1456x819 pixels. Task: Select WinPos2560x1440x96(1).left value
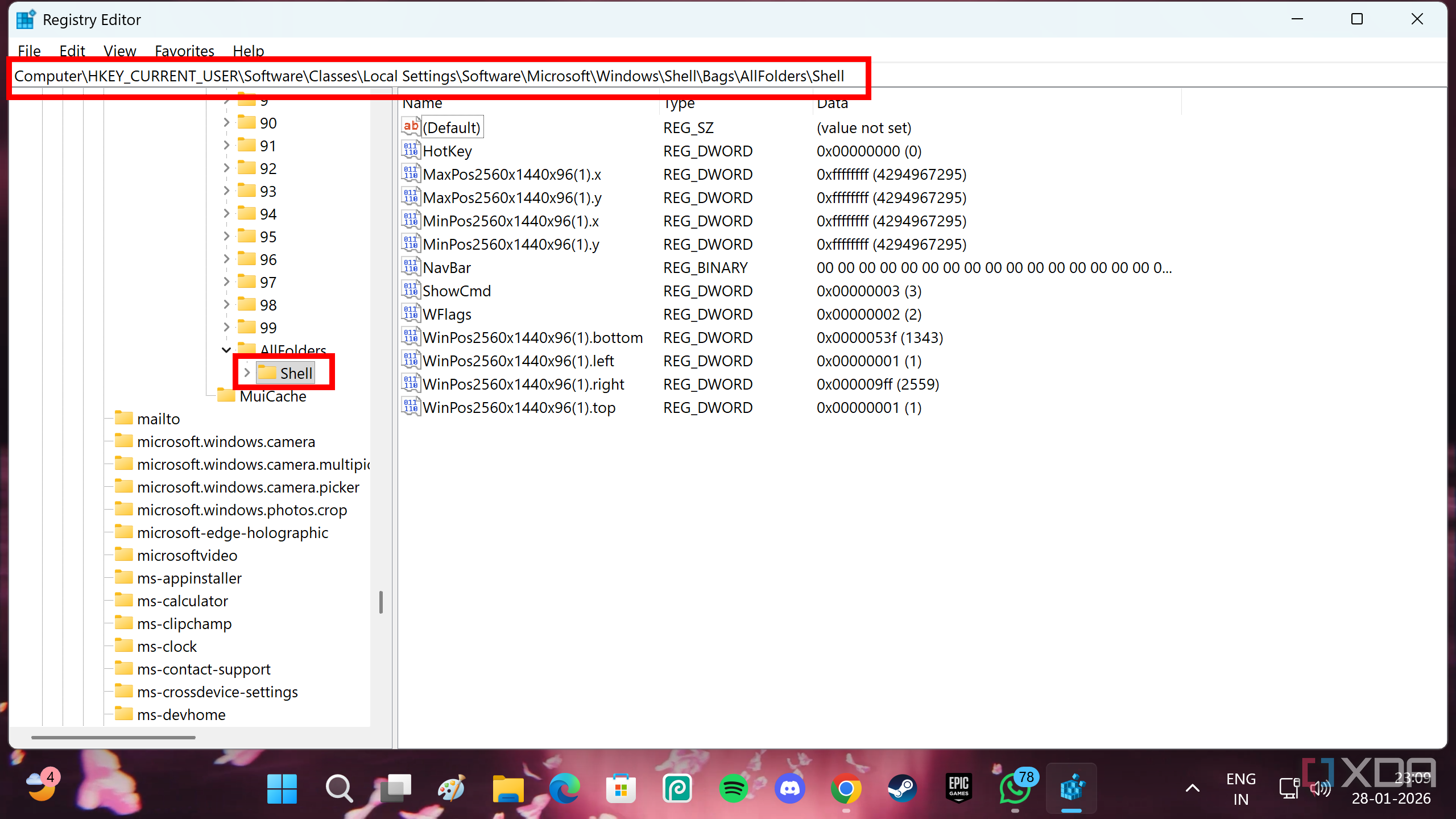[x=518, y=361]
